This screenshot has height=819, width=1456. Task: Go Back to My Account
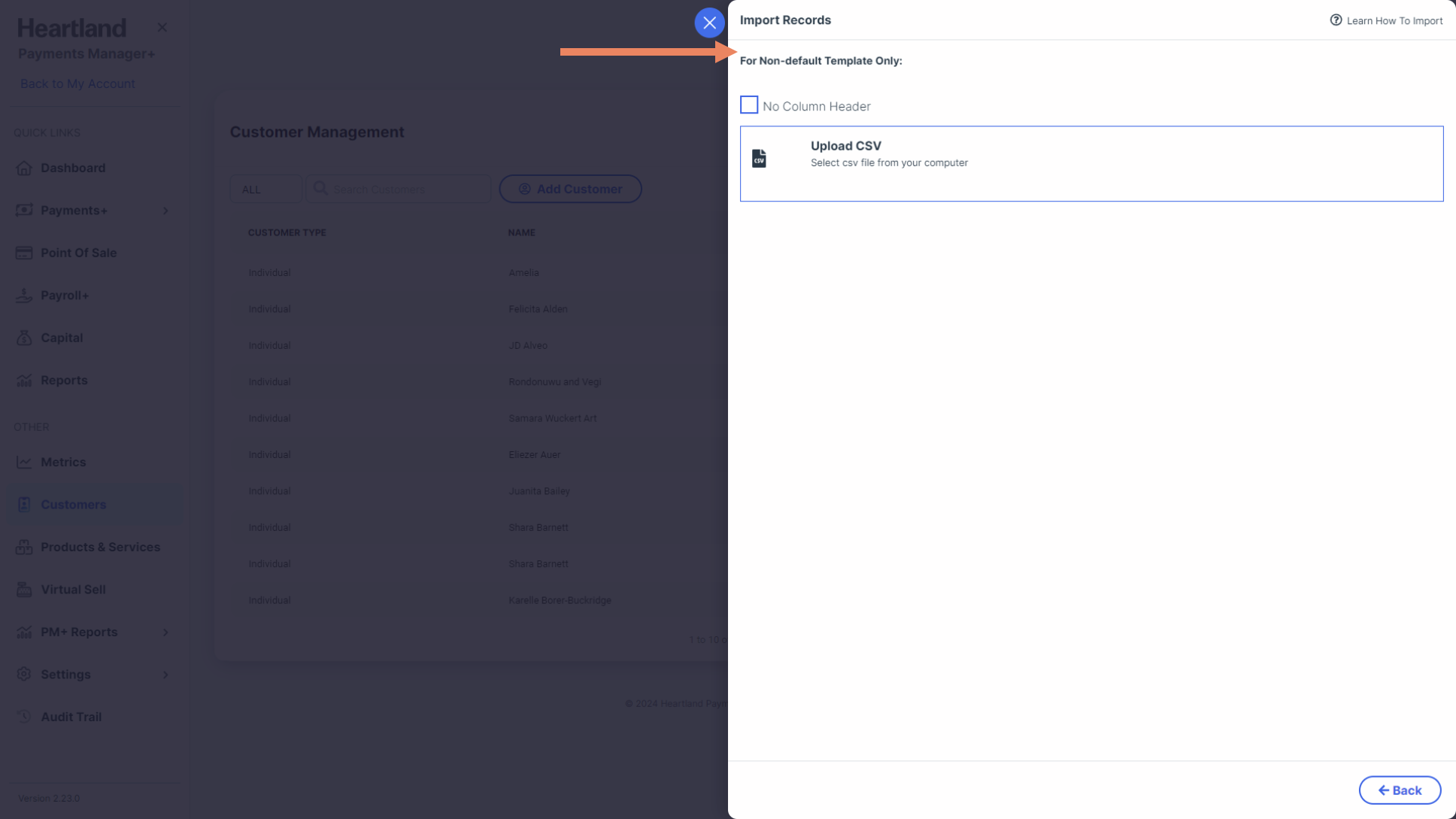click(x=77, y=83)
